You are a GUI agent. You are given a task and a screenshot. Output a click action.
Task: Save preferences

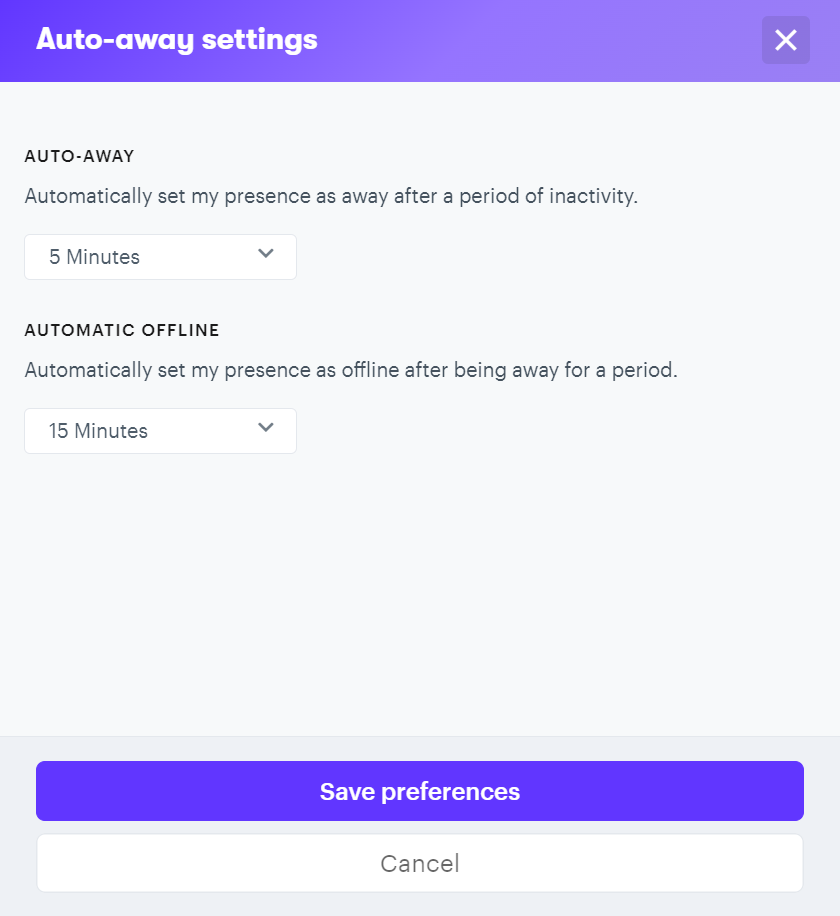[x=420, y=791]
